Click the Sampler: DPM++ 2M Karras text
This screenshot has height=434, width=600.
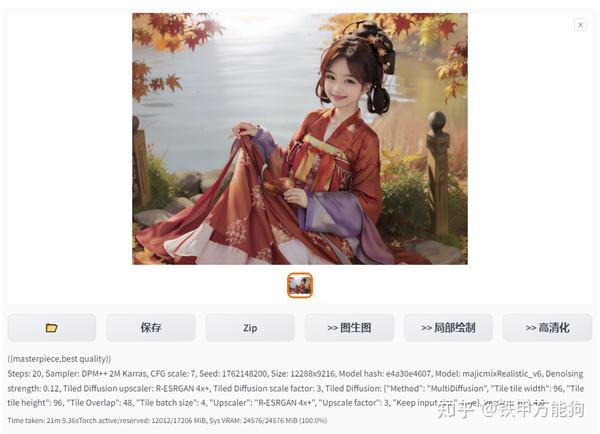[x=96, y=374]
